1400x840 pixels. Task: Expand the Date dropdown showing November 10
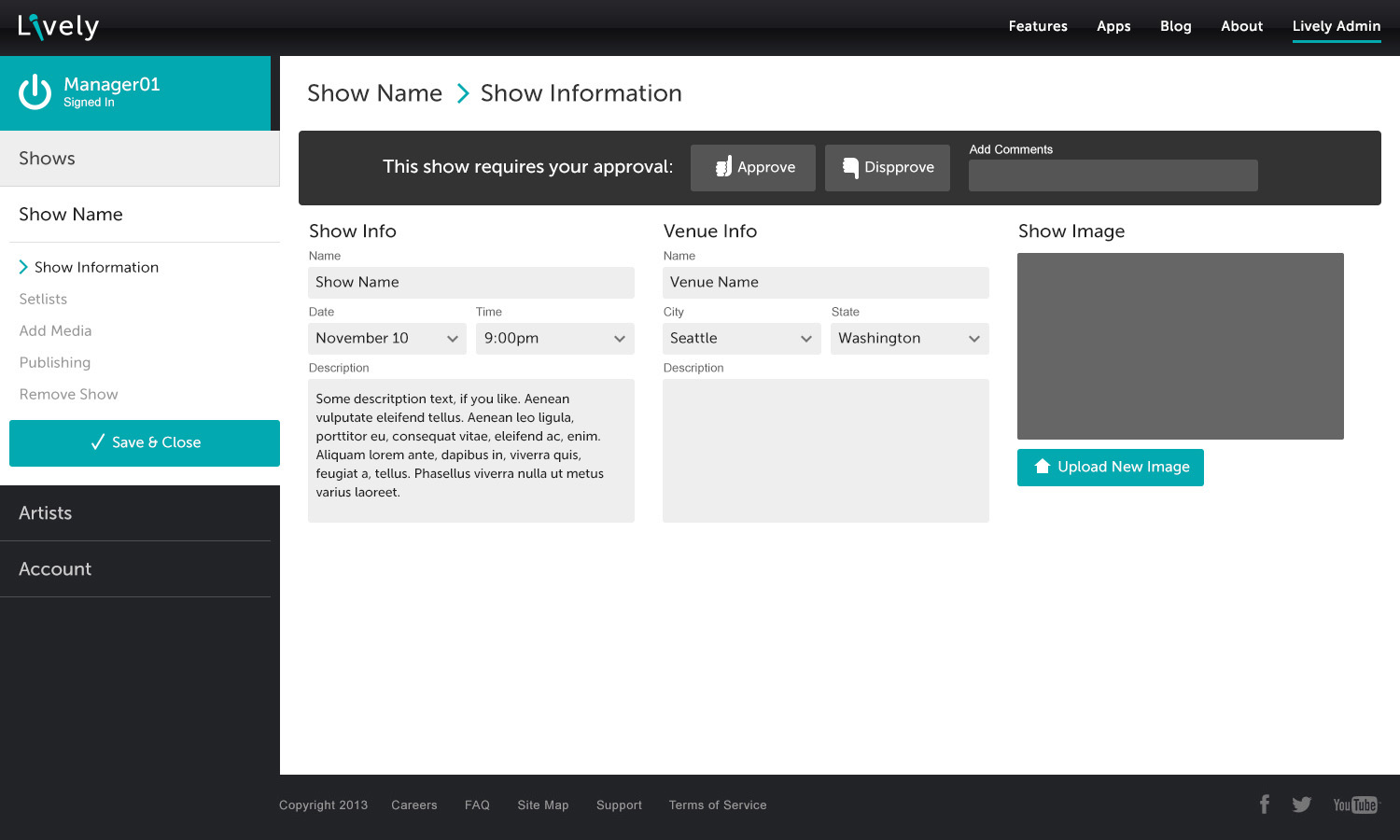coord(387,339)
